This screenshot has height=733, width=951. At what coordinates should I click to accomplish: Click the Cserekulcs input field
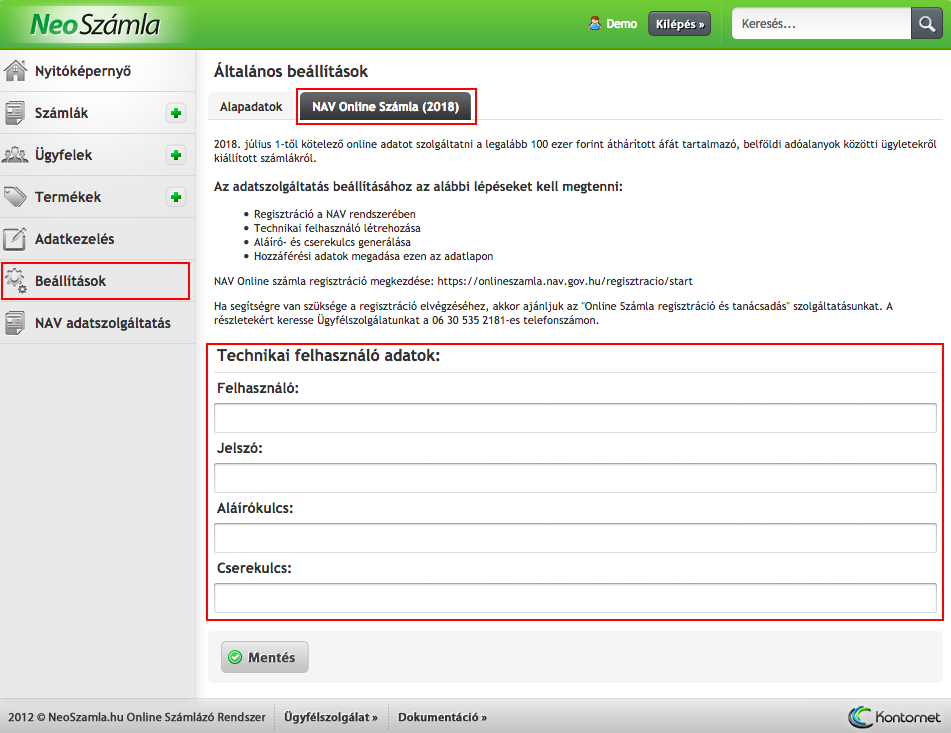[x=575, y=598]
